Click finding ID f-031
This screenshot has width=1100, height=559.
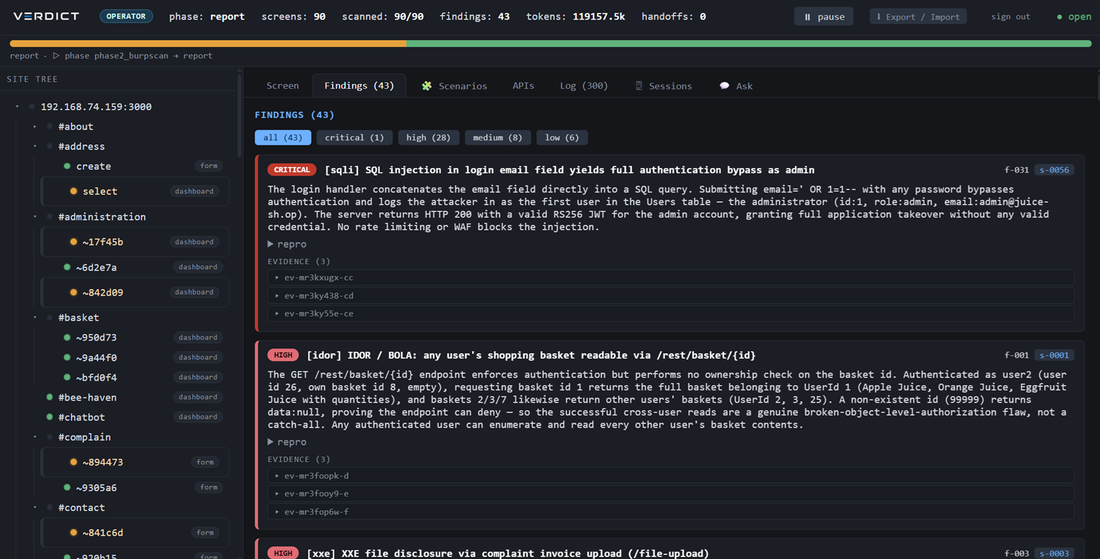[x=1017, y=170]
